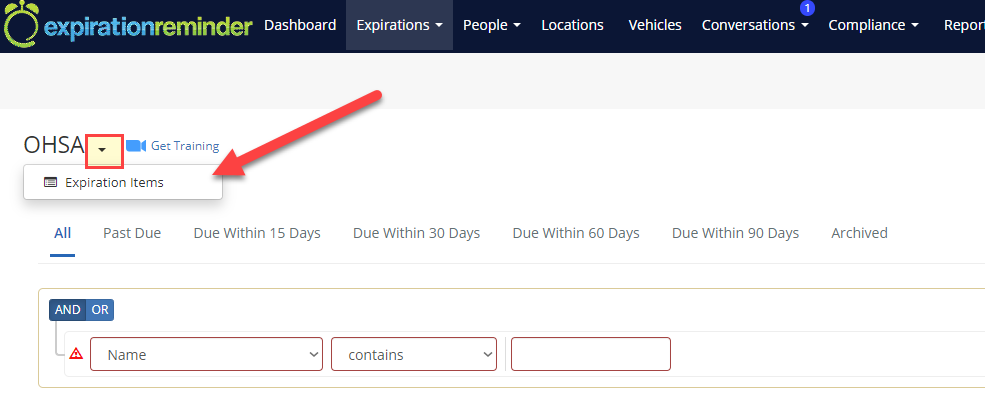Open the Compliance menu
The height and width of the screenshot is (393, 985).
[x=873, y=25]
